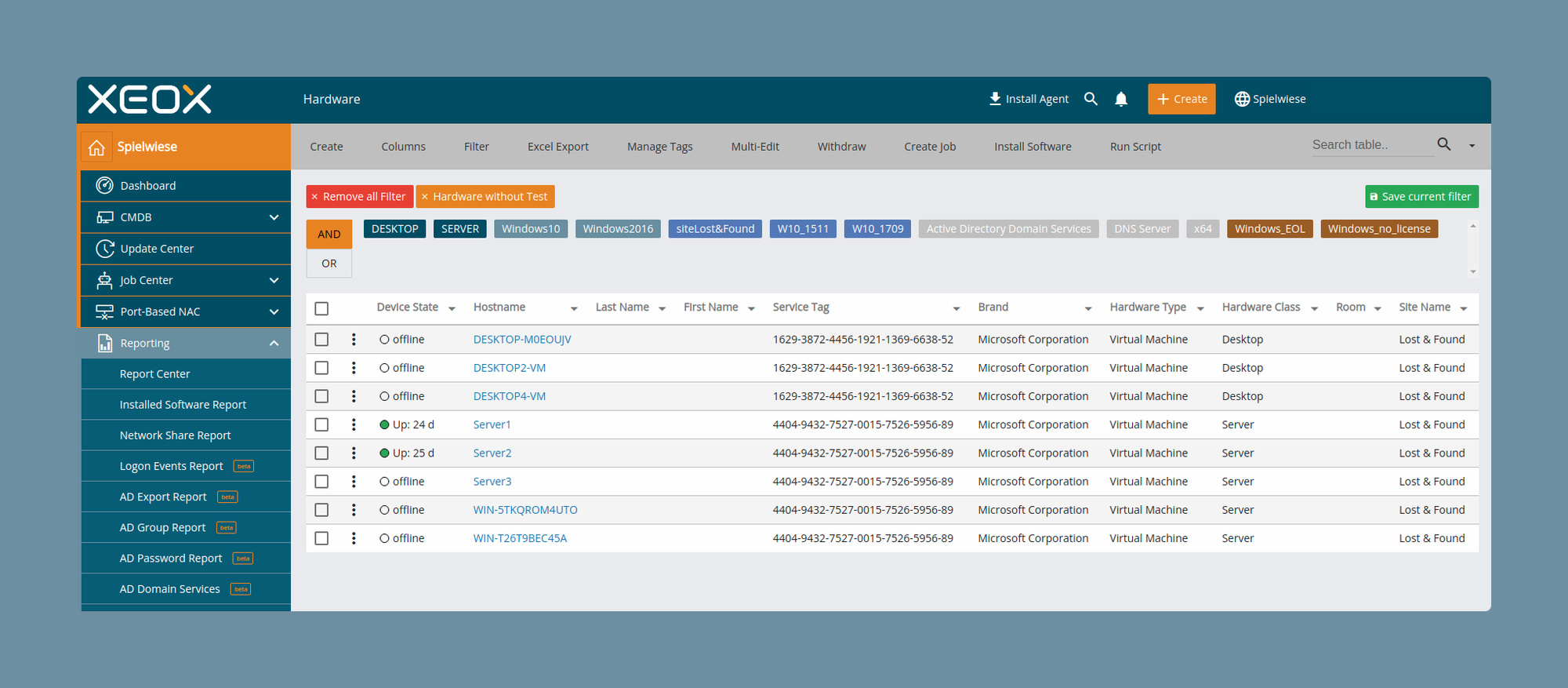Click the table search magnifier icon

[x=1444, y=144]
